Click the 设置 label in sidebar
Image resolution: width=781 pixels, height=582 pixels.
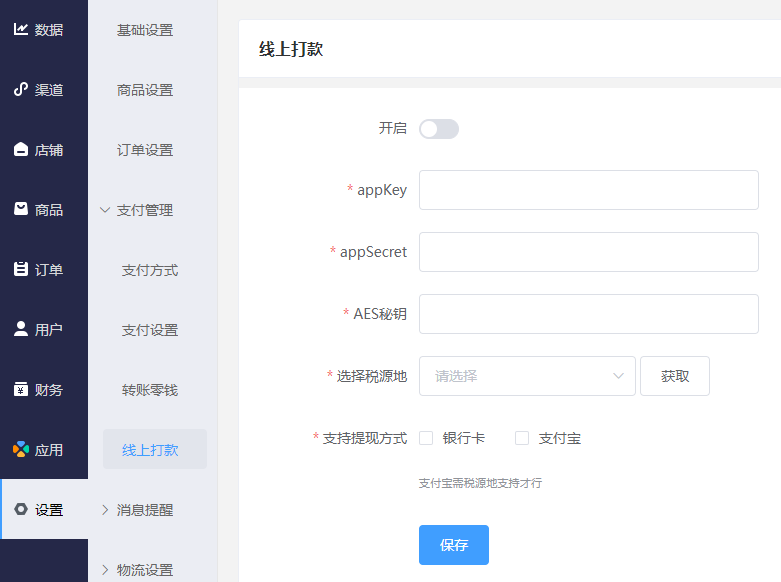tap(49, 510)
